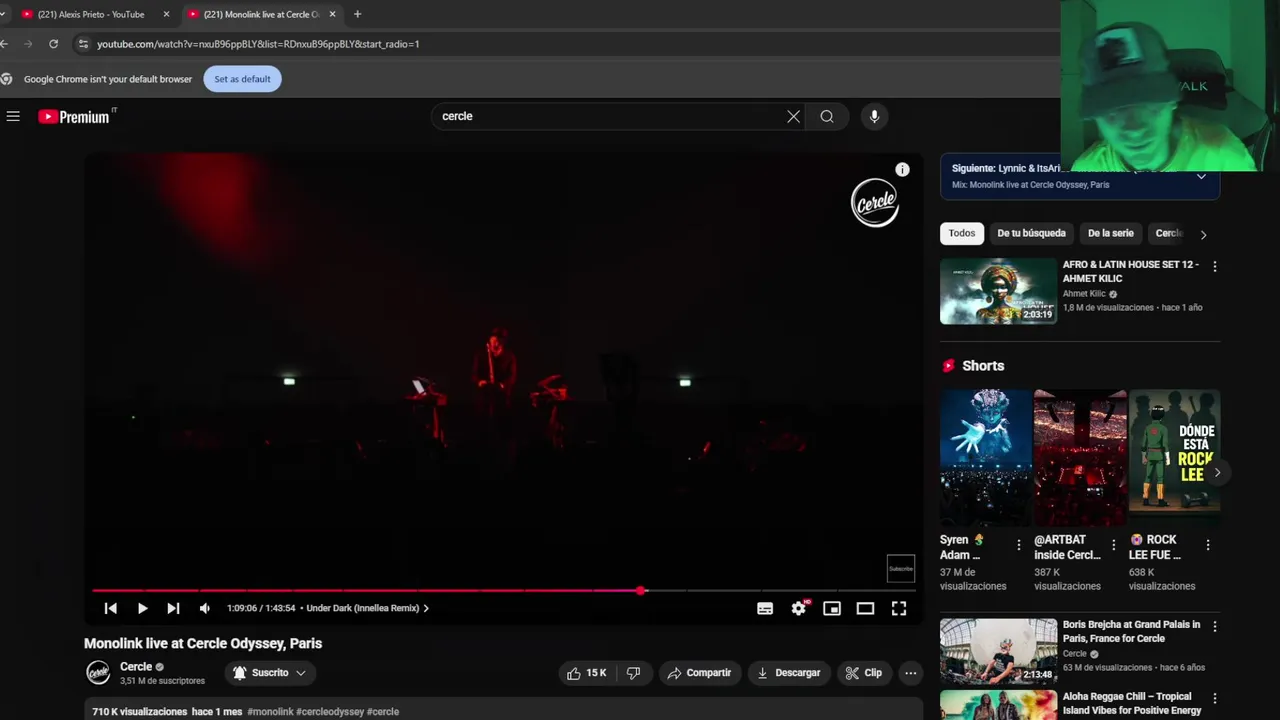Screen dimensions: 1280x720
Task: Select the 'De tu búsqueda' chip
Action: point(1031,233)
